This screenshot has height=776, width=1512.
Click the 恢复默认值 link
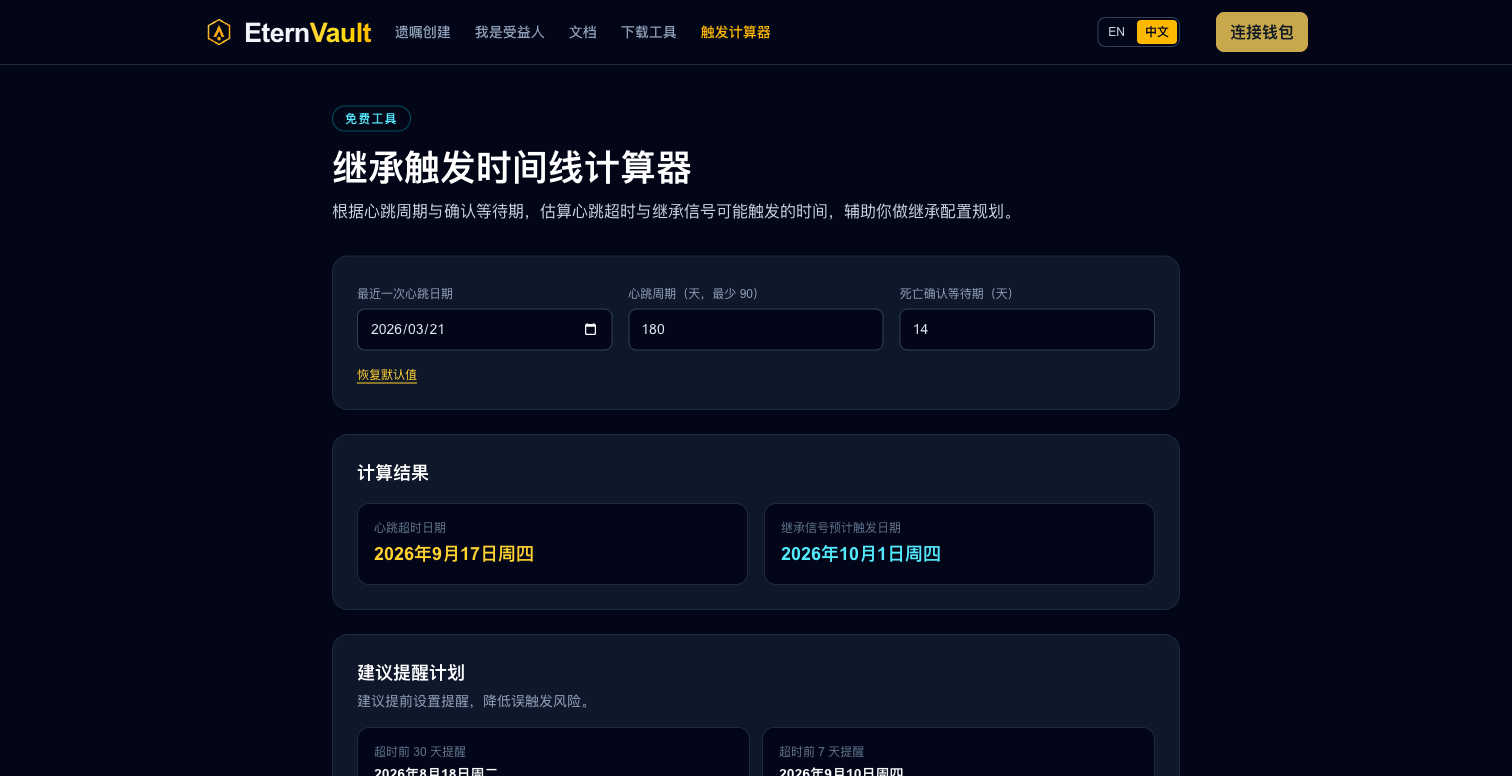[x=387, y=375]
